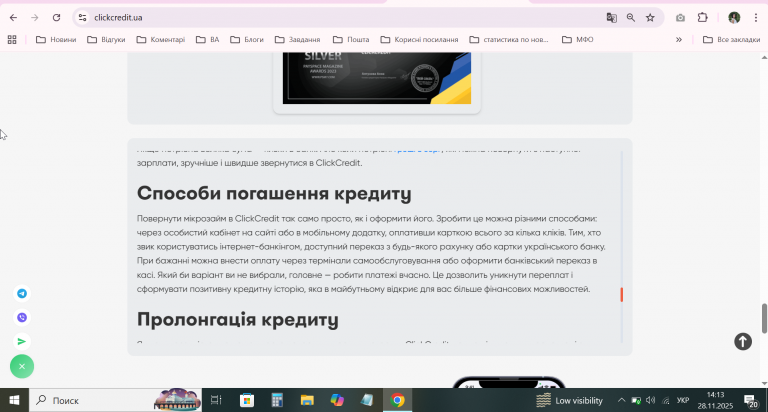This screenshot has width=768, height=412.
Task: Open the Завдання bookmarks folder
Action: (297, 40)
